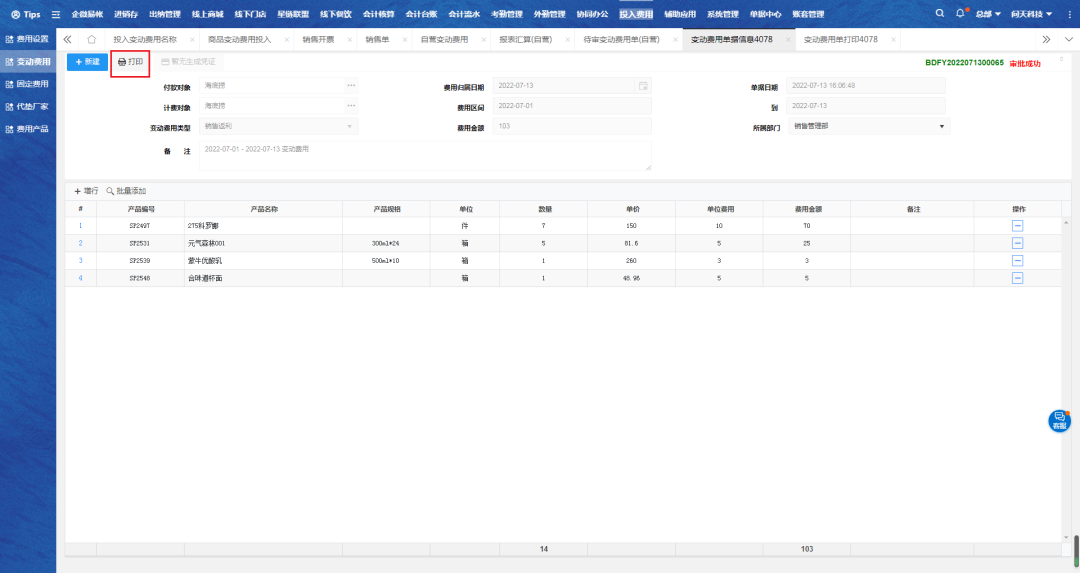
Task: Click the 打印 print button
Action: [x=130, y=62]
